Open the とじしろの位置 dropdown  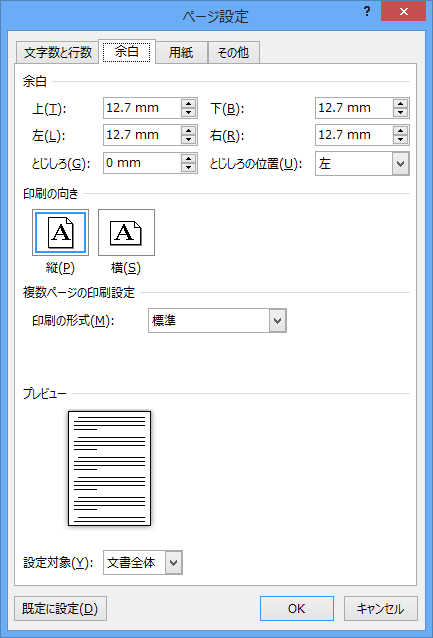pyautogui.click(x=400, y=164)
